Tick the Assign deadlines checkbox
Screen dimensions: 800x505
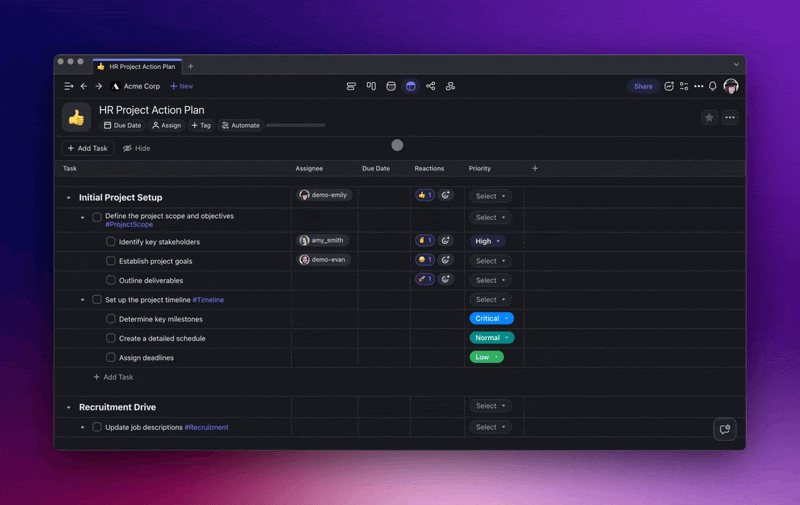pos(111,357)
